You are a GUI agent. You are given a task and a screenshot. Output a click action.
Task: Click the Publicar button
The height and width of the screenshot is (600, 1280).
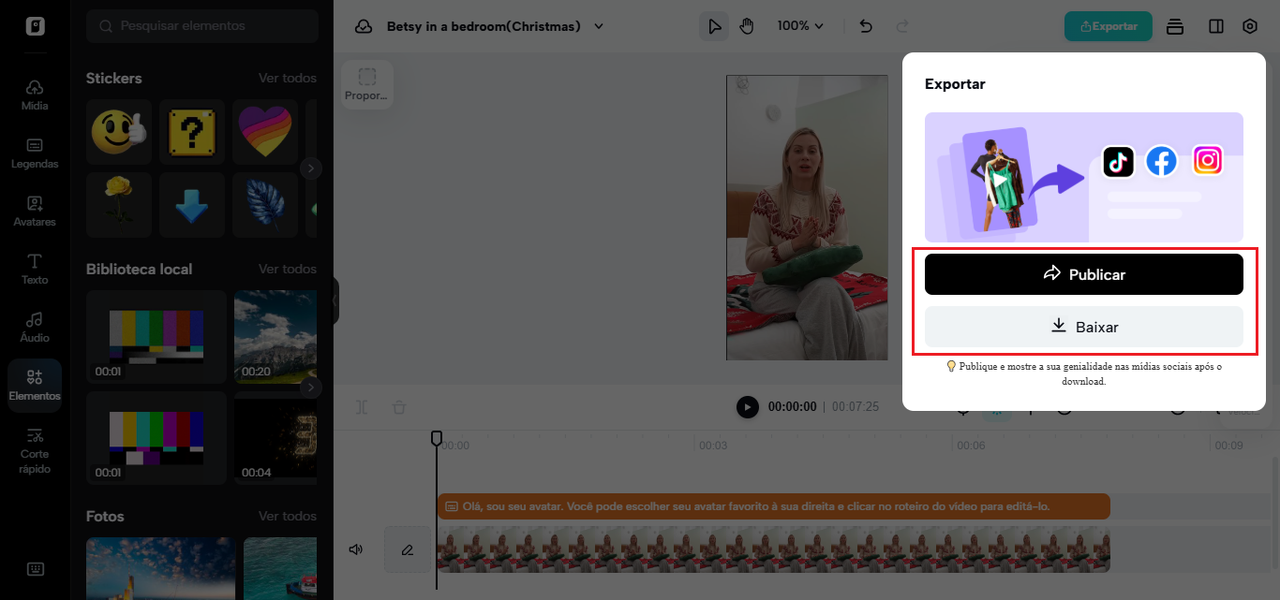(x=1083, y=274)
